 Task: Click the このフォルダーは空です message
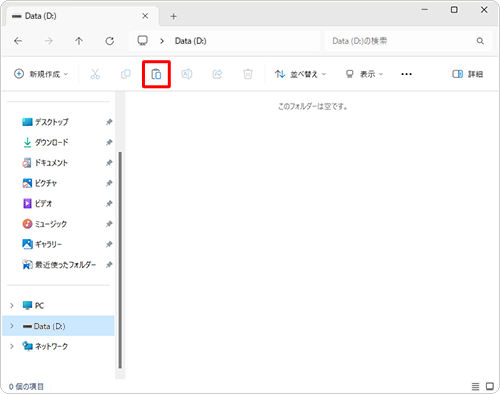click(313, 106)
